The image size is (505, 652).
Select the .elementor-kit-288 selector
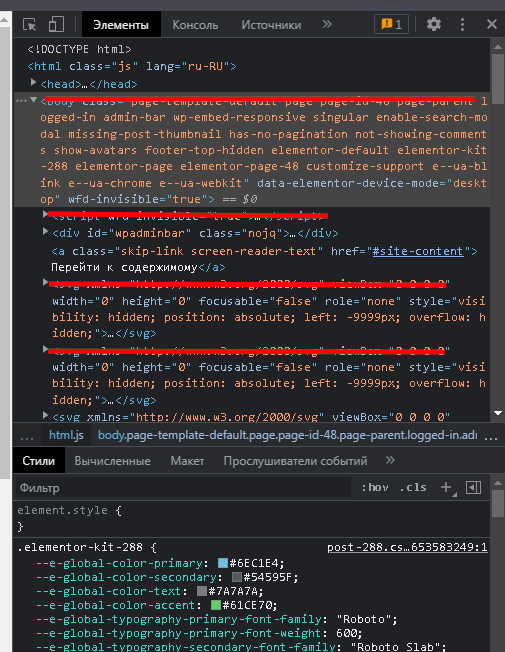(80, 547)
